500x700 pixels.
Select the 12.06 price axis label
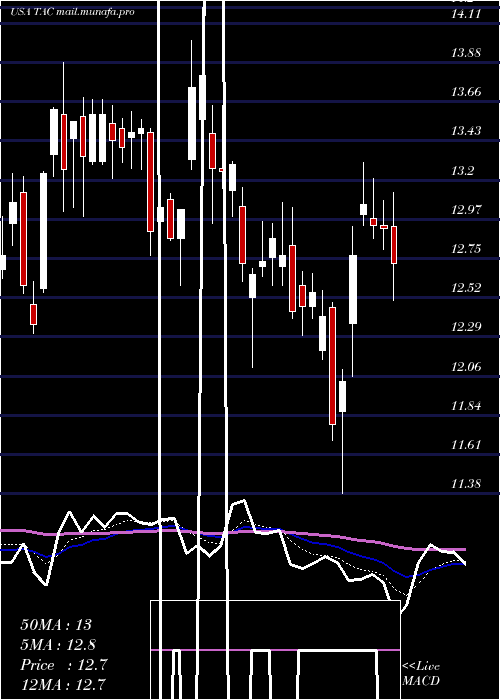[x=466, y=367]
